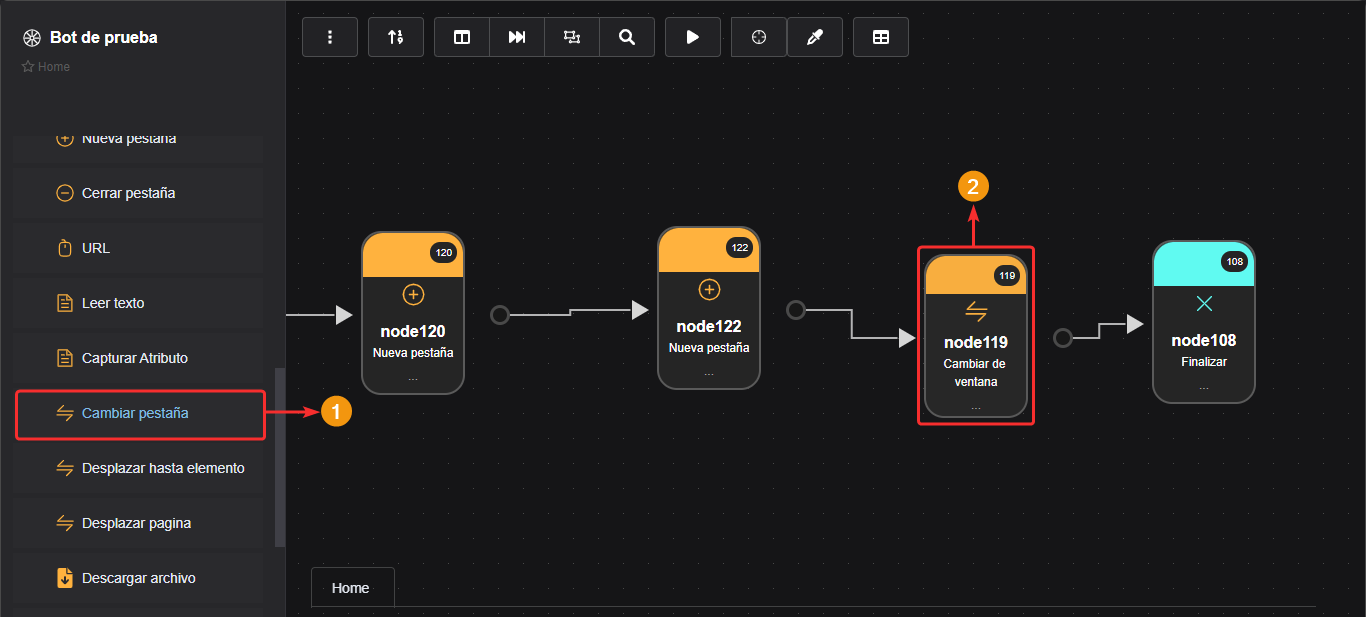
Task: Switch to the Home tab at the bottom
Action: 352,588
